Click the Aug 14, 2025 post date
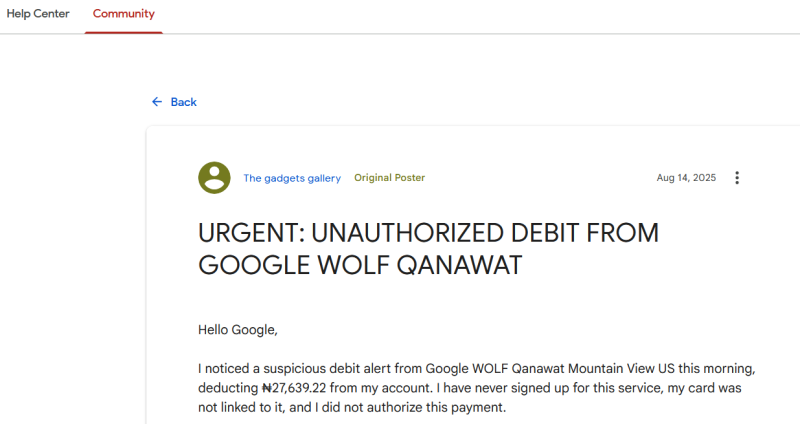The height and width of the screenshot is (424, 800). (x=686, y=178)
